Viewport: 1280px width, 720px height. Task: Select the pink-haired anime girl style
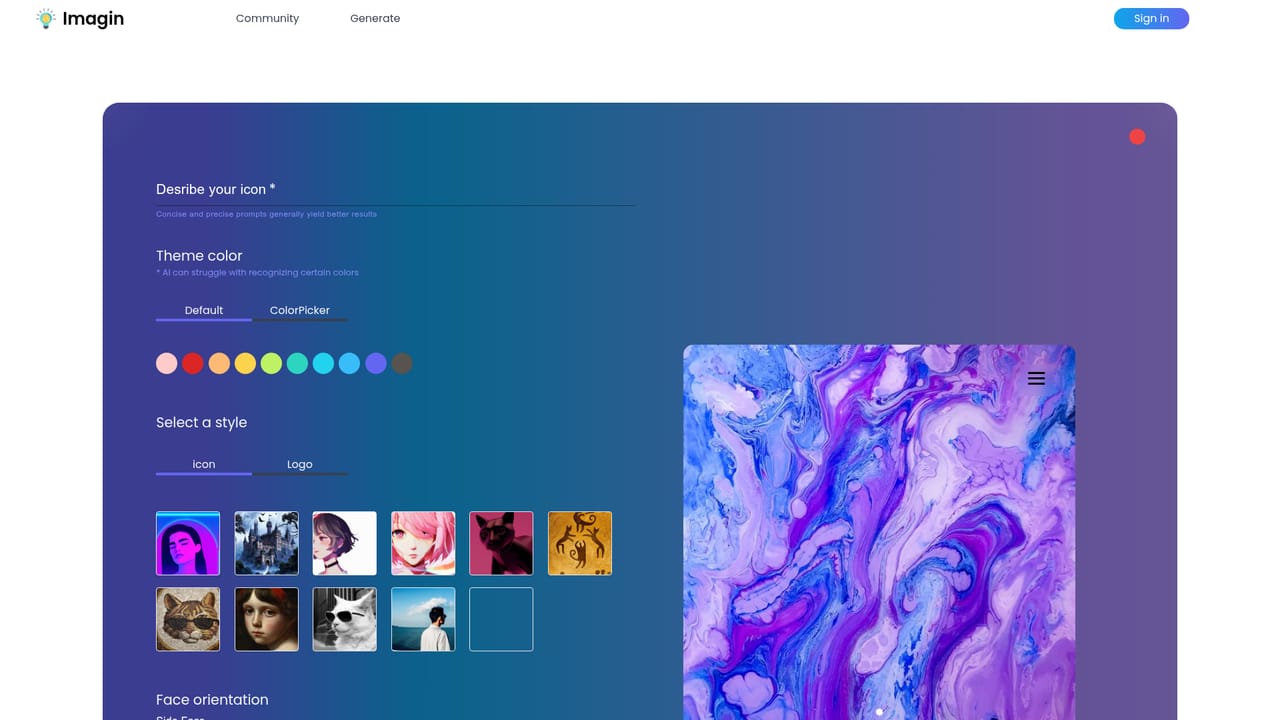point(423,543)
